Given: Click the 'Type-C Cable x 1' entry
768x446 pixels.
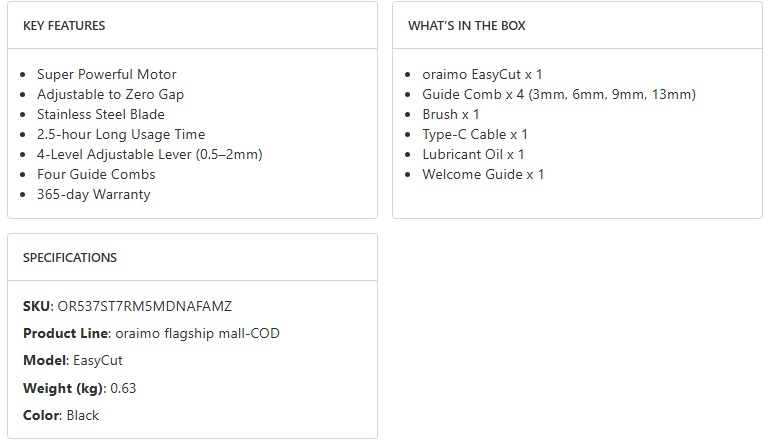Looking at the screenshot, I should [475, 134].
